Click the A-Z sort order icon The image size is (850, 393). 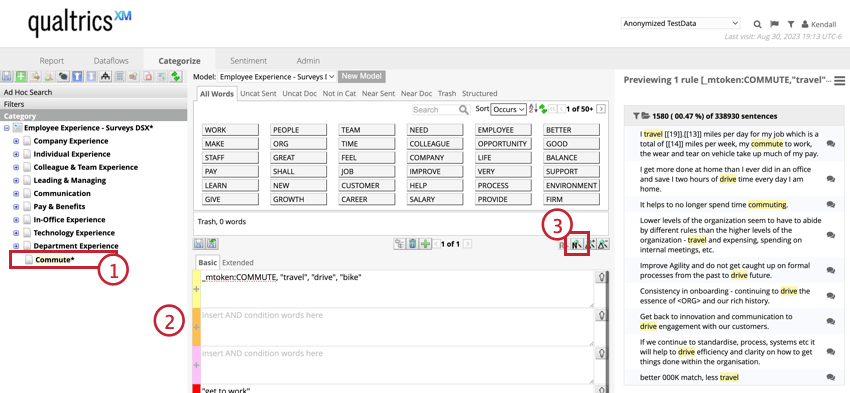[533, 109]
